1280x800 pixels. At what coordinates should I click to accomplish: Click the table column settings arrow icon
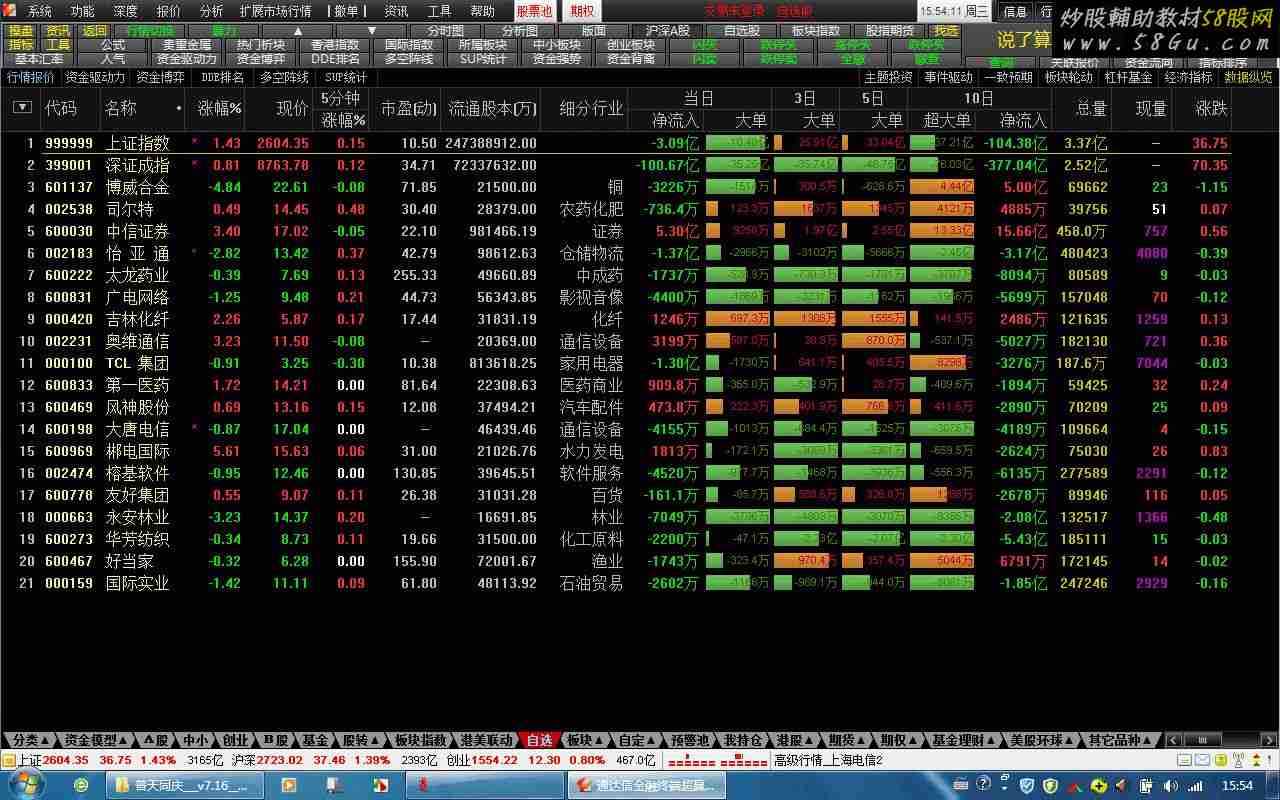(x=22, y=108)
